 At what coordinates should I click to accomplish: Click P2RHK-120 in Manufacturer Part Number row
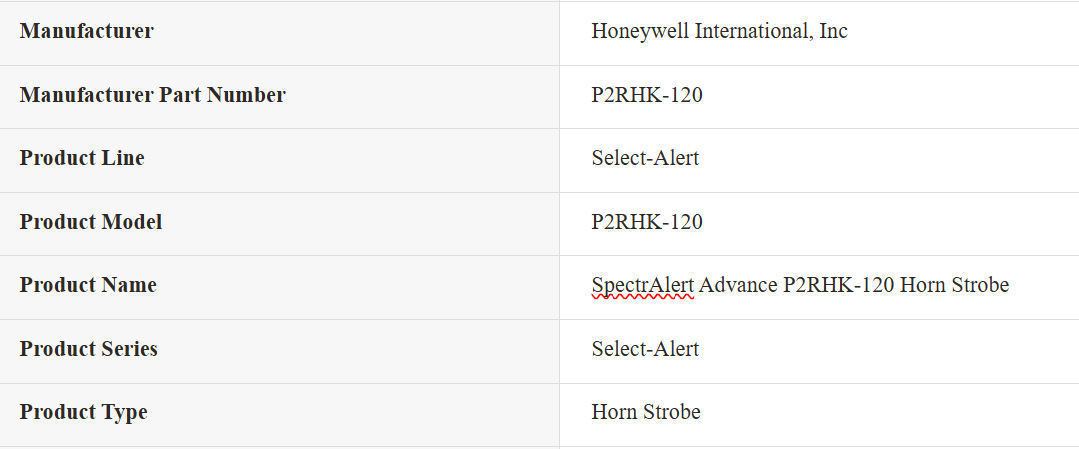[647, 95]
